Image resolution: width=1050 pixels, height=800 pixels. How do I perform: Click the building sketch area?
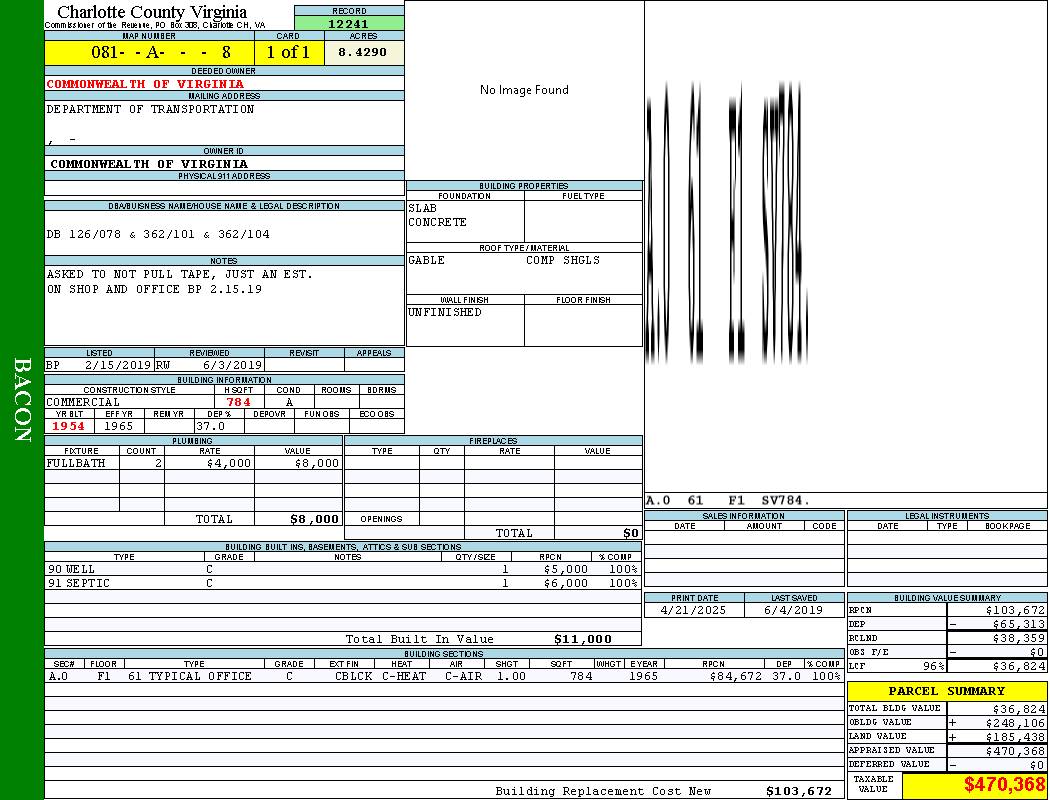coord(845,250)
